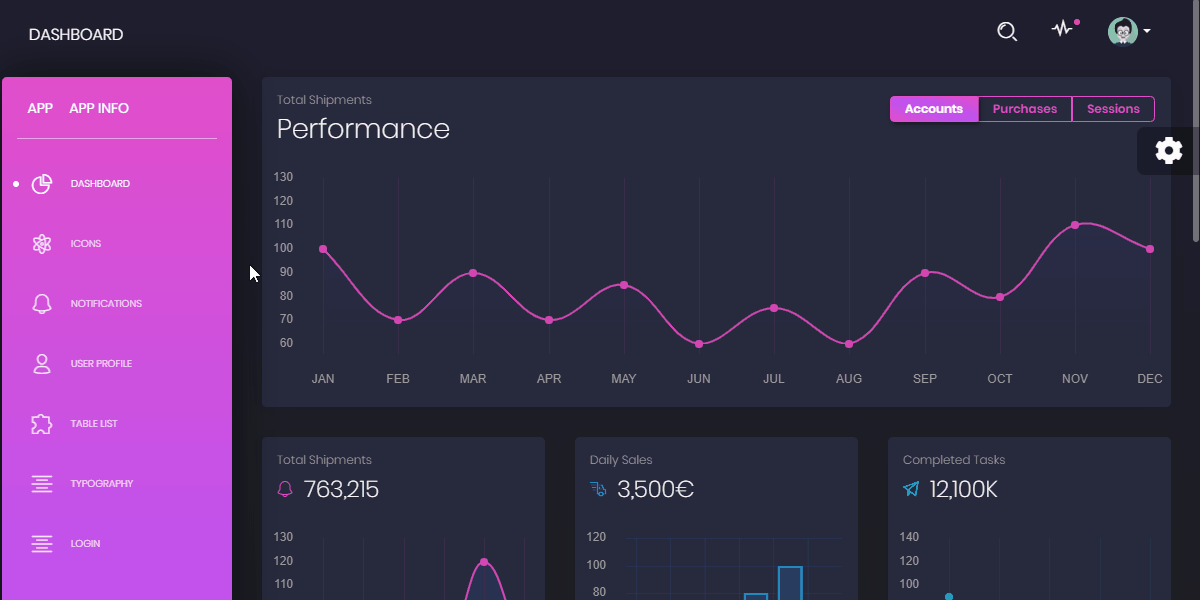Open the settings gear panel
1200x600 pixels.
point(1168,150)
